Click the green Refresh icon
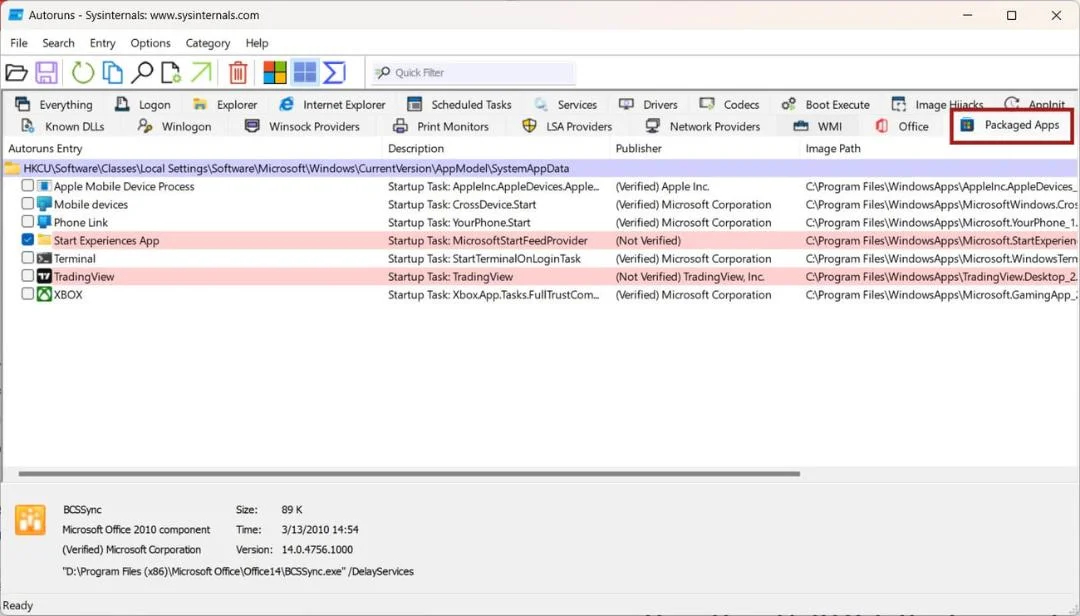The width and height of the screenshot is (1080, 616). pyautogui.click(x=83, y=72)
